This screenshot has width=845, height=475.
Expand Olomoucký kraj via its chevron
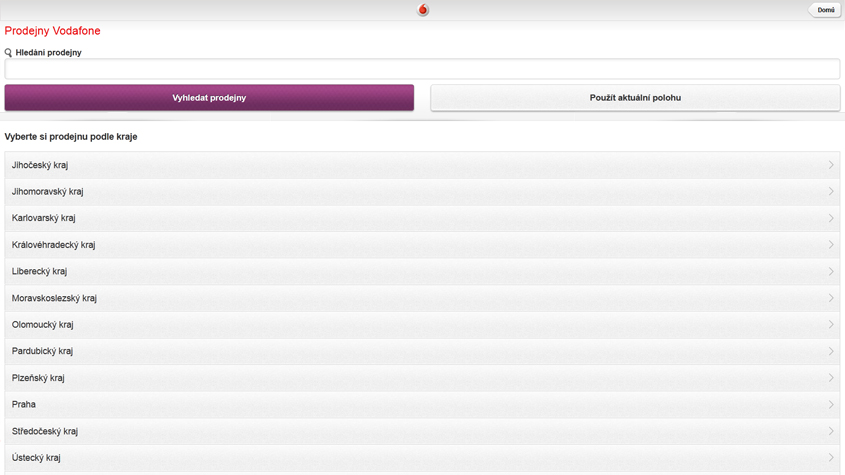point(831,325)
